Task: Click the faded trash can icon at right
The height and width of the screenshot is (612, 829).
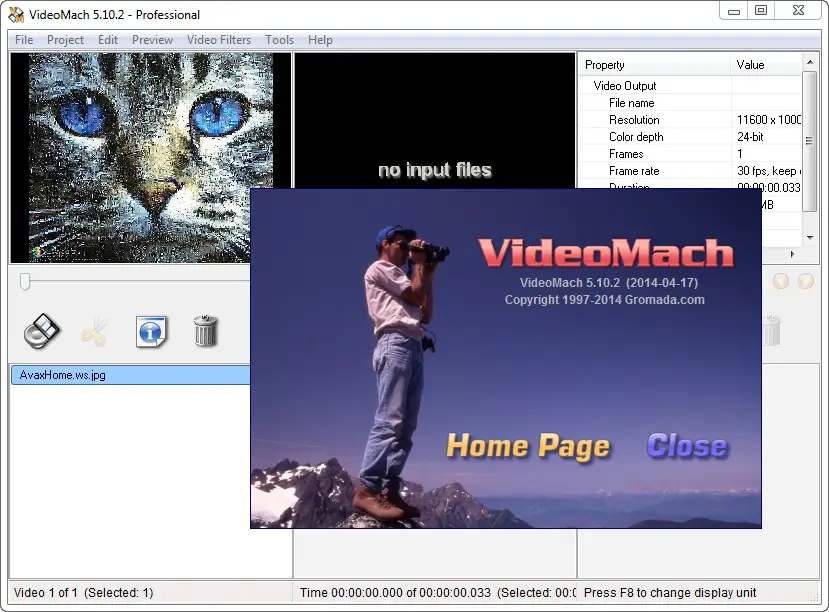Action: pos(771,331)
